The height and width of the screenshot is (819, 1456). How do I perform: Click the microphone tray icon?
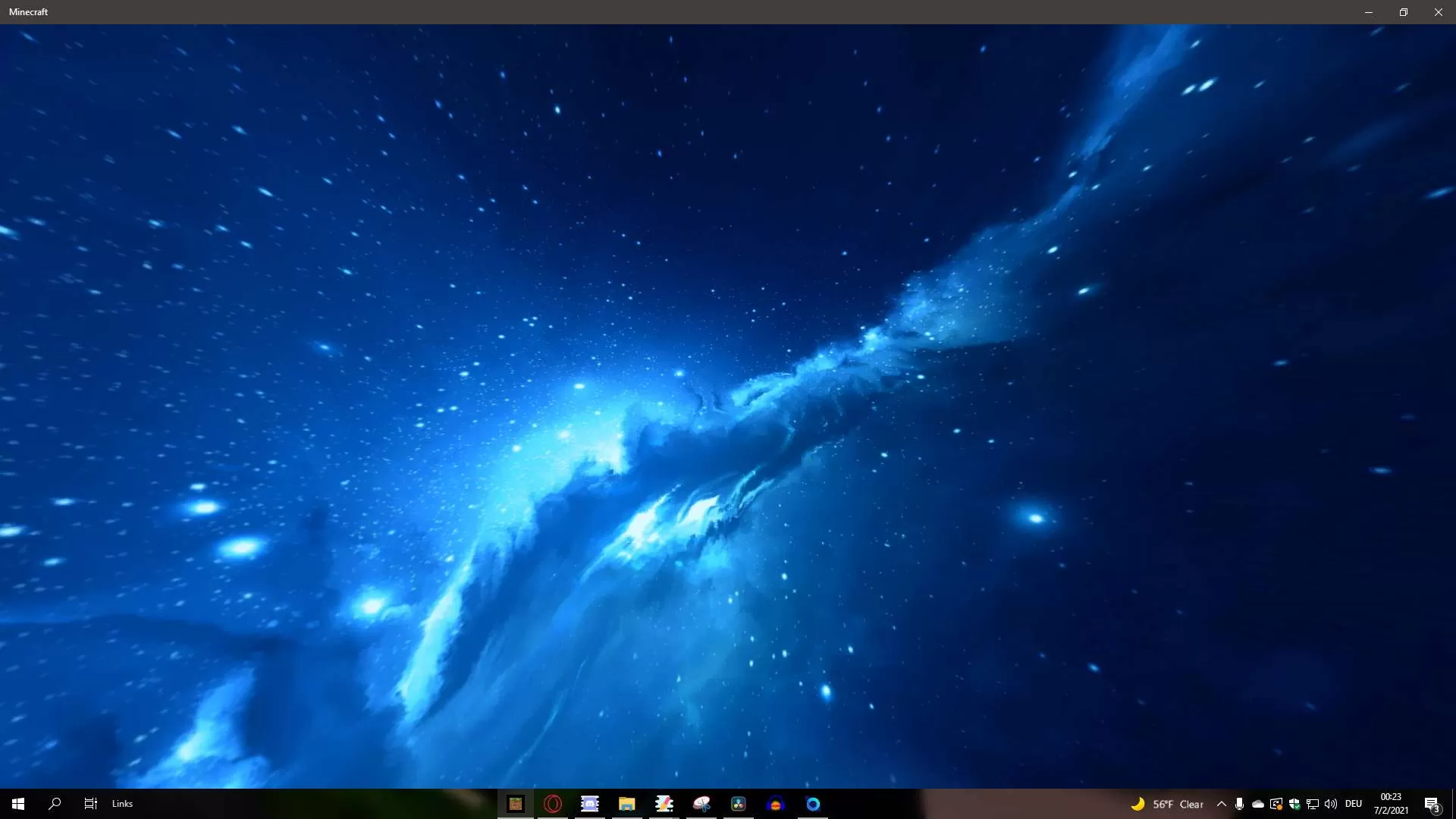tap(1239, 804)
